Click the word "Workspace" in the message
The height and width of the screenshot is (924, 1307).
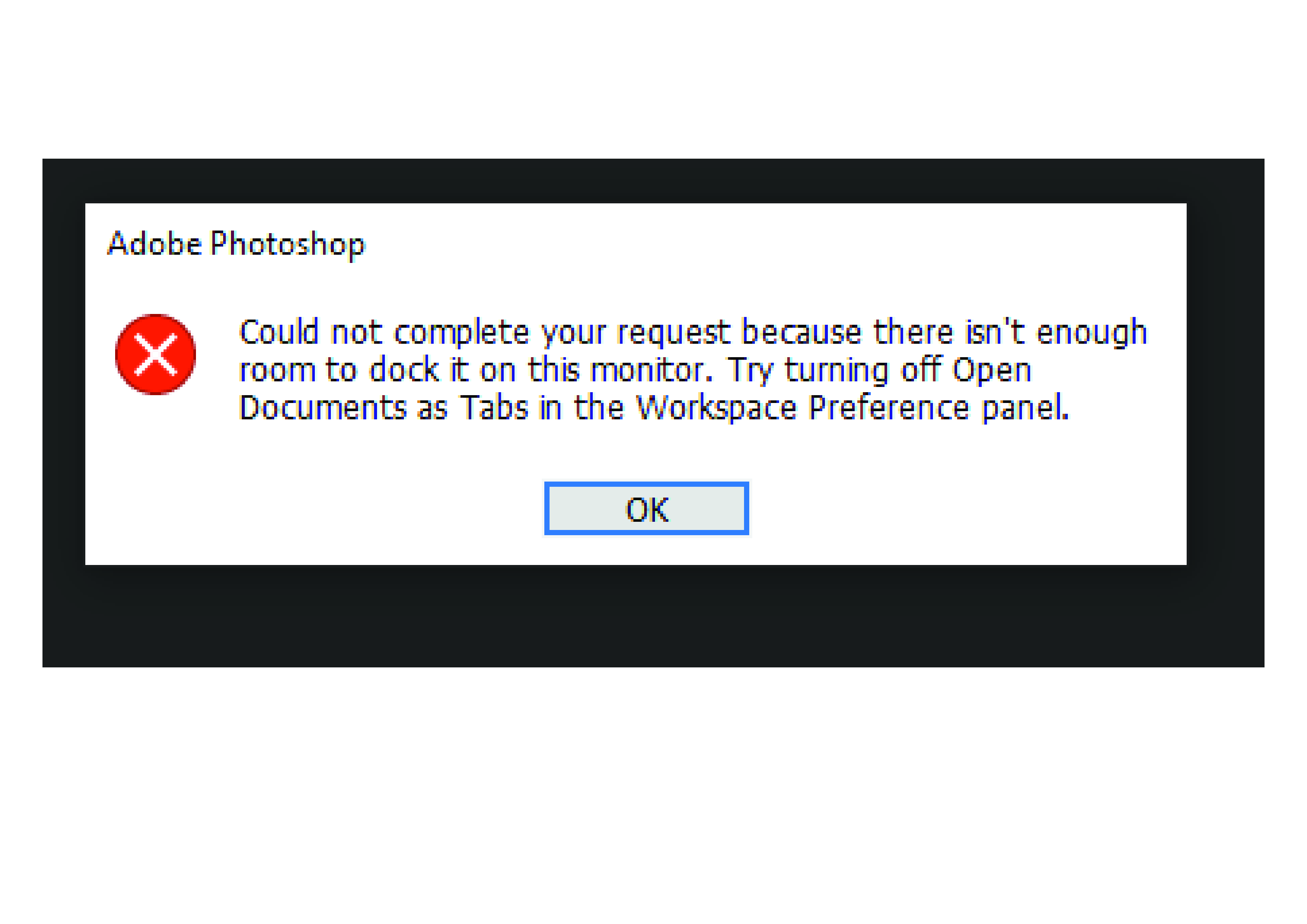pos(716,409)
